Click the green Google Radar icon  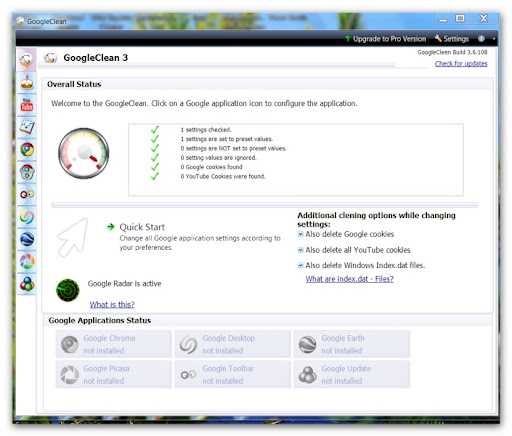[x=68, y=290]
